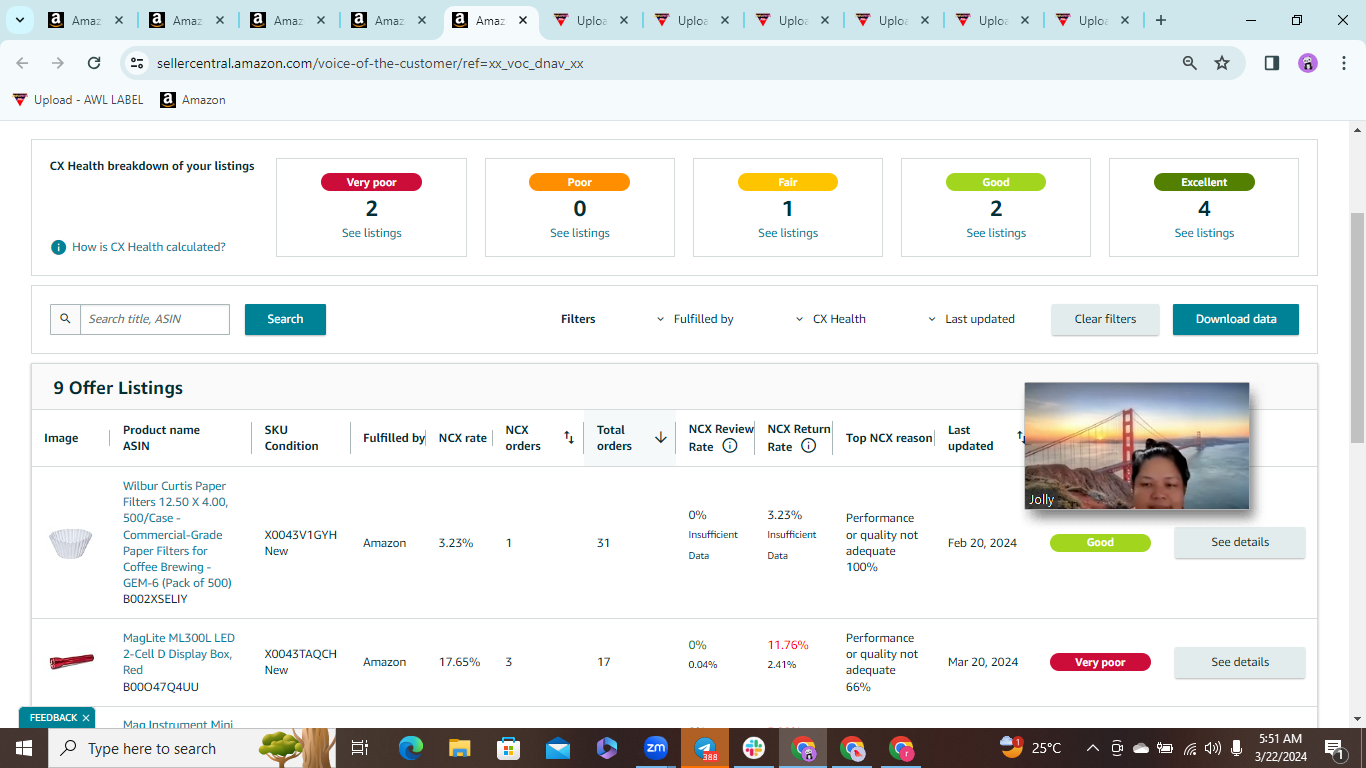The height and width of the screenshot is (768, 1366).
Task: Open the Chrome profile avatar
Action: [1308, 63]
